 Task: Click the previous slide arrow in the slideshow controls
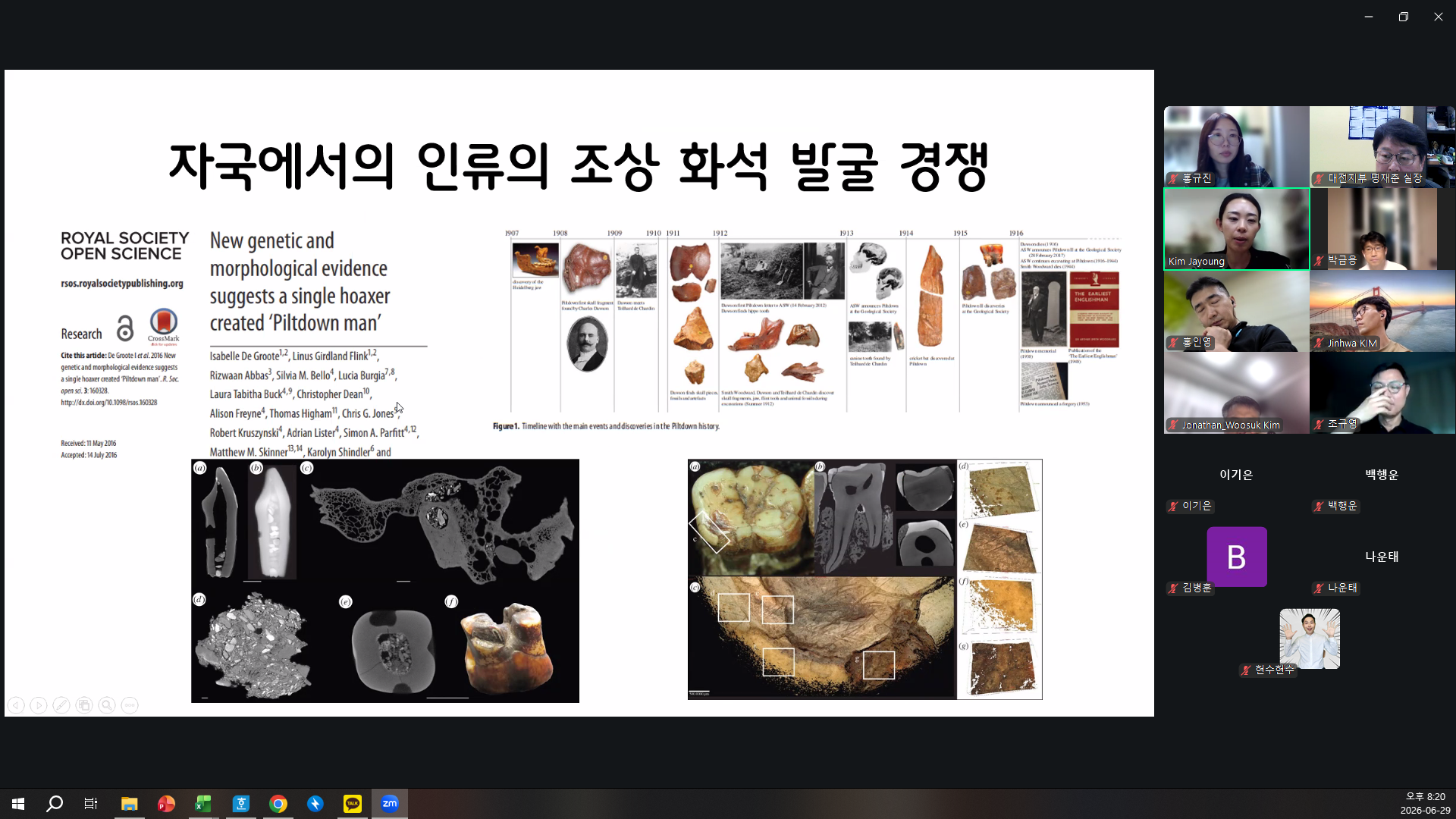(x=16, y=705)
